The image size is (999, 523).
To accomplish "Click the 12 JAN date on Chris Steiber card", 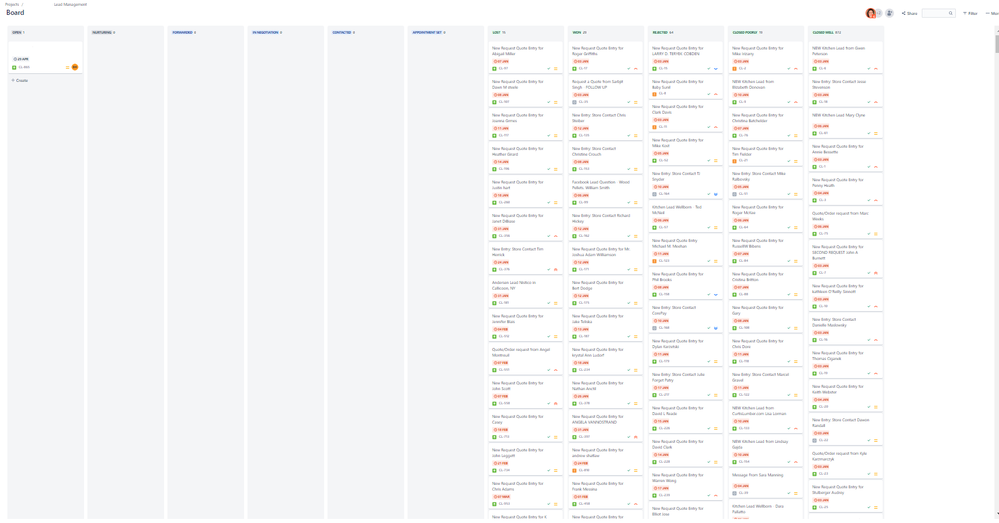I will pyautogui.click(x=581, y=129).
